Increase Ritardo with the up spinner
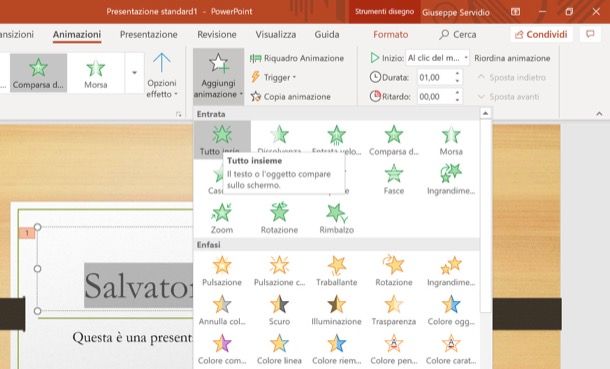 (458, 93)
